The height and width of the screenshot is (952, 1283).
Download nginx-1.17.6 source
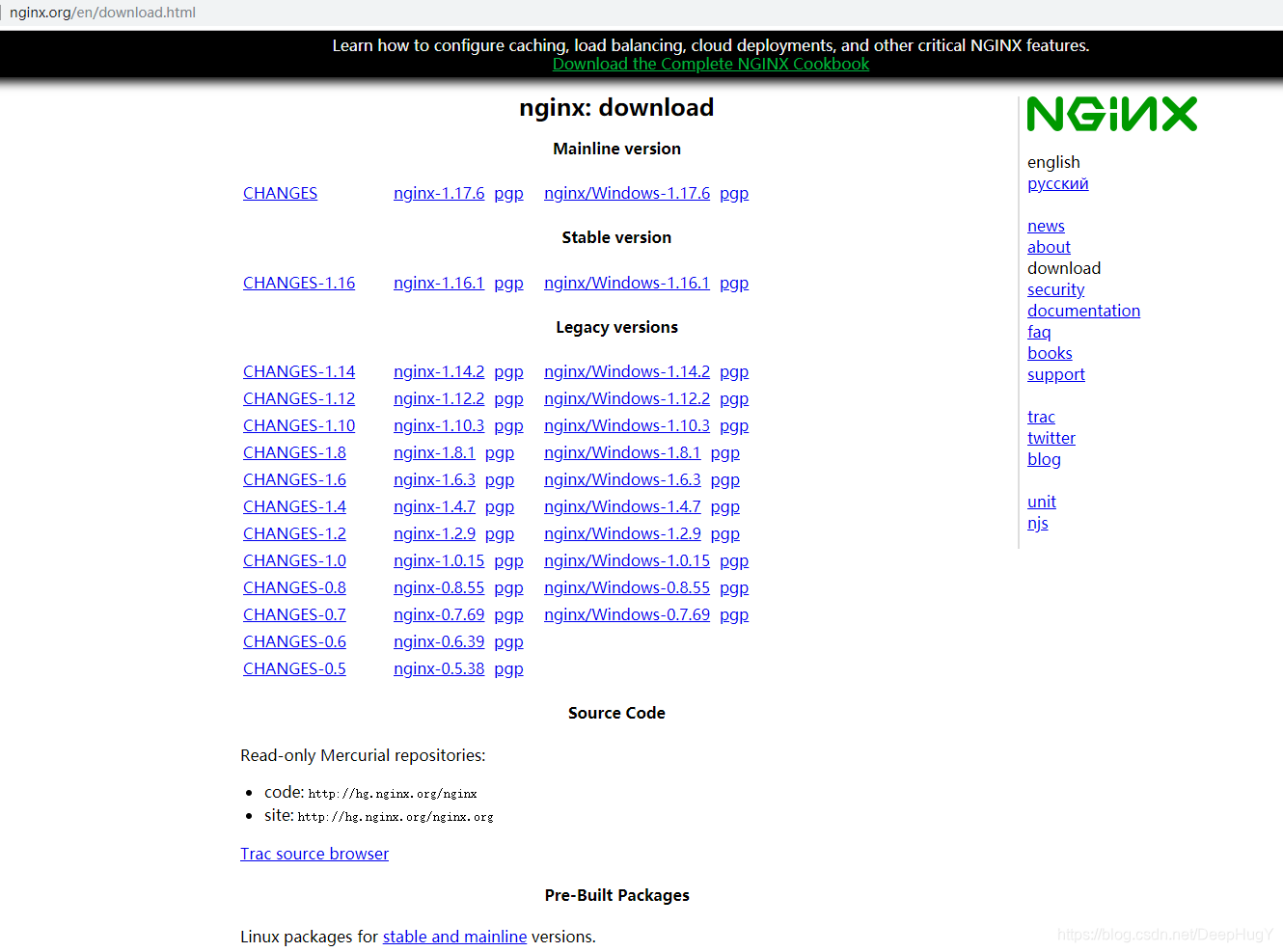coord(439,193)
